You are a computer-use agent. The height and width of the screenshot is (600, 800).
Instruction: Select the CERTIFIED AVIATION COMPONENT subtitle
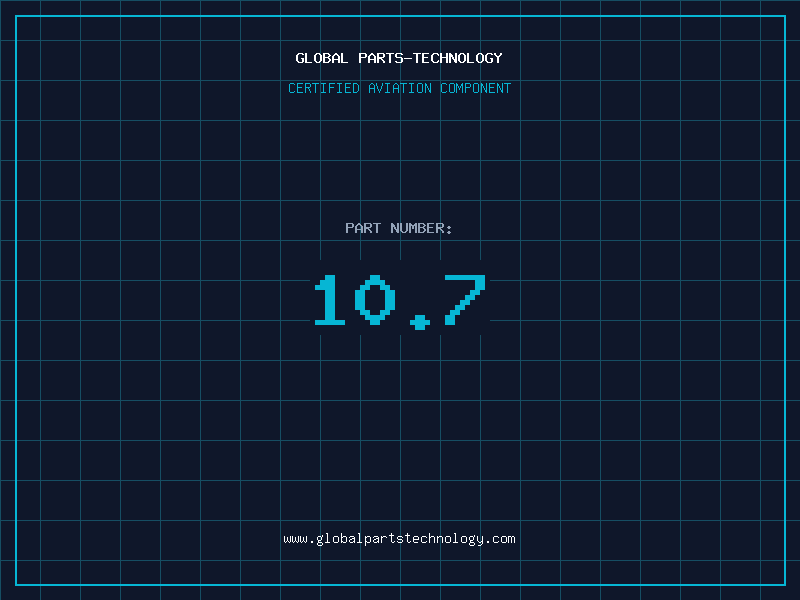pyautogui.click(x=399, y=89)
